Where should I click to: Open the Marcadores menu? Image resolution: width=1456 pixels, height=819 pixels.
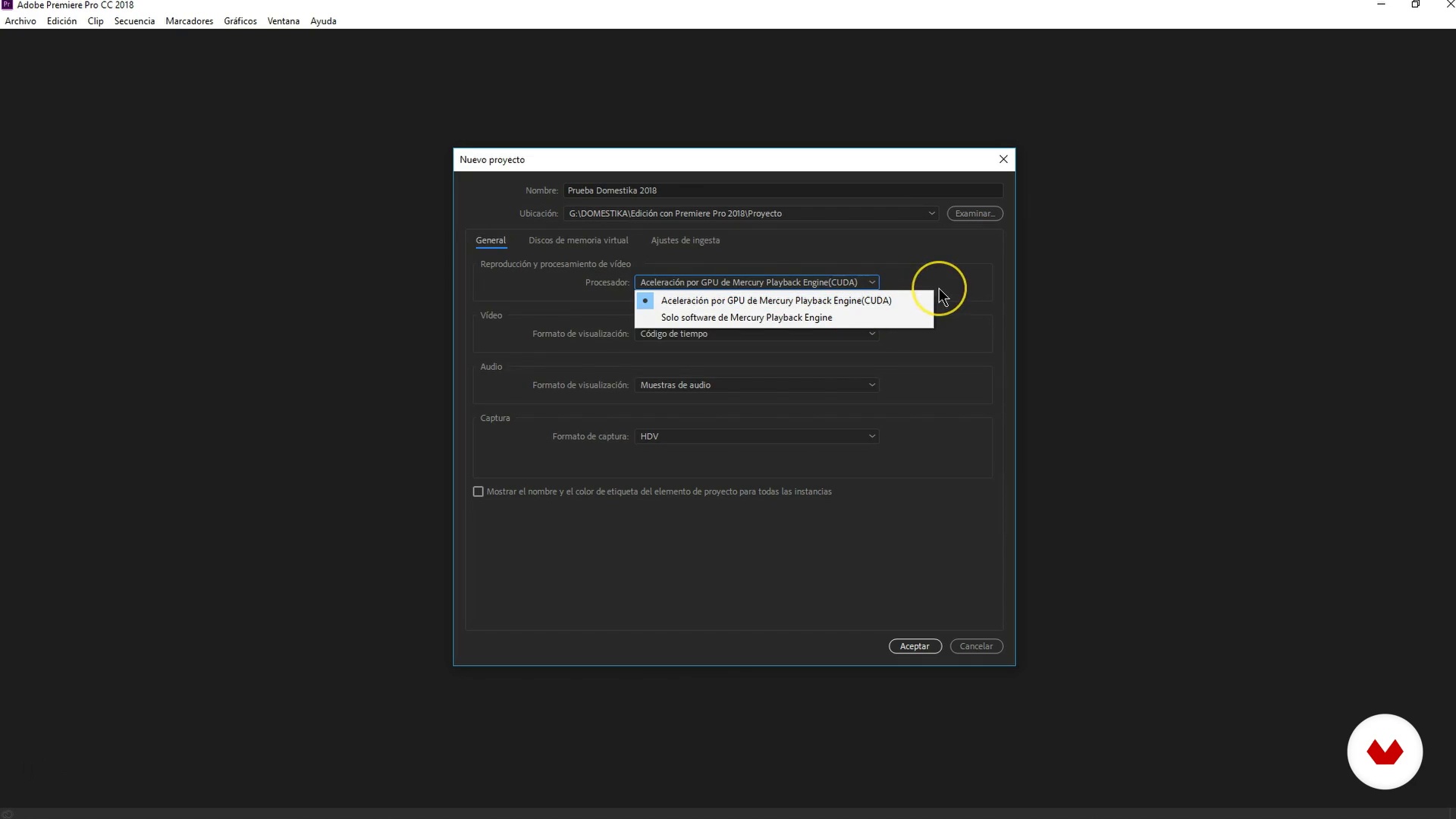coord(189,21)
